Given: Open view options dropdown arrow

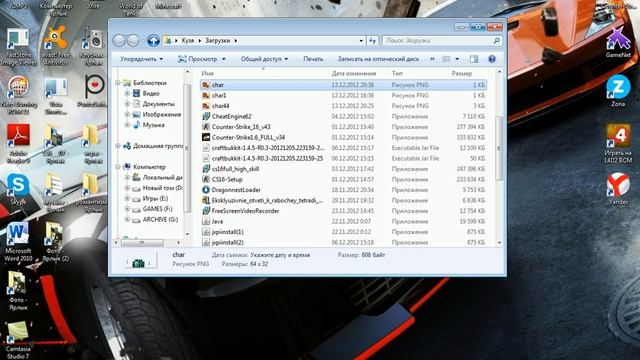Looking at the screenshot, I should pyautogui.click(x=457, y=59).
